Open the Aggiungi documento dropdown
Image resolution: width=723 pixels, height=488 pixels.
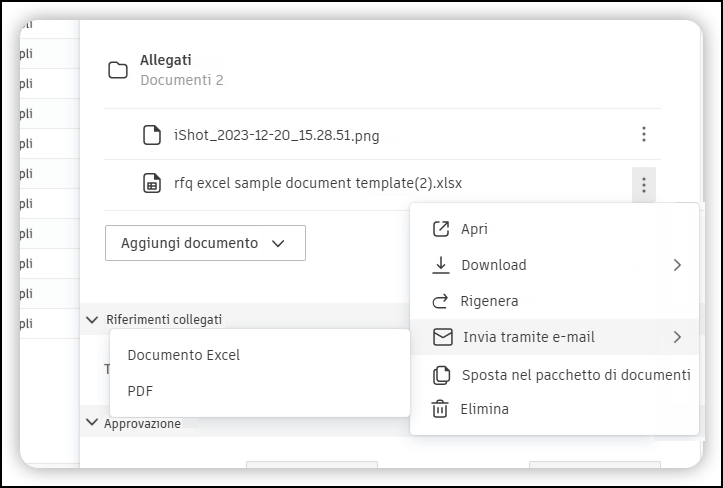tap(205, 243)
